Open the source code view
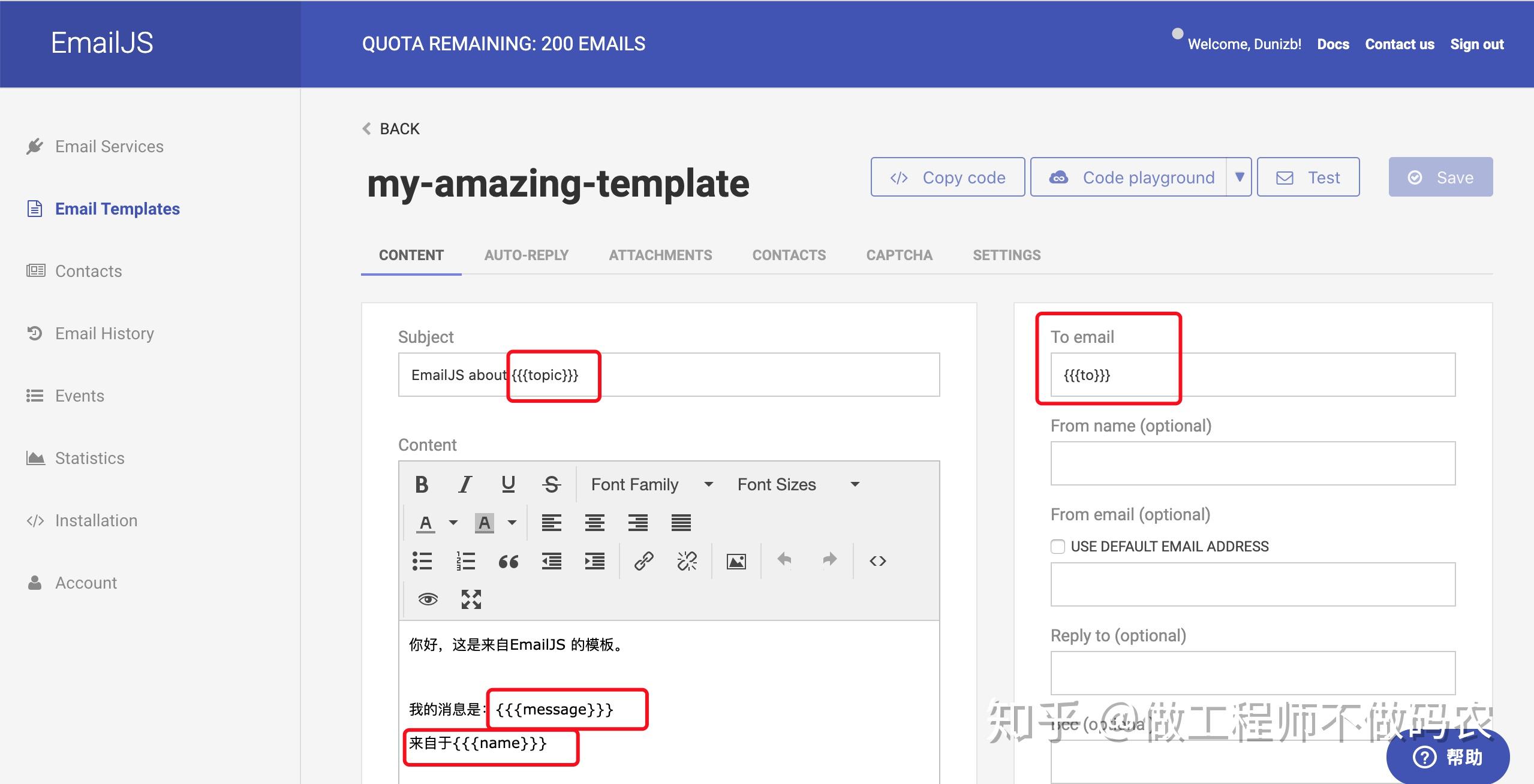 point(877,560)
